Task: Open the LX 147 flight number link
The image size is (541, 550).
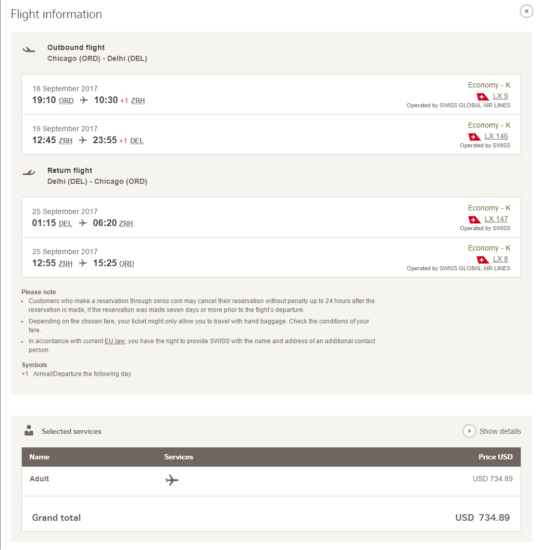Action: [496, 219]
